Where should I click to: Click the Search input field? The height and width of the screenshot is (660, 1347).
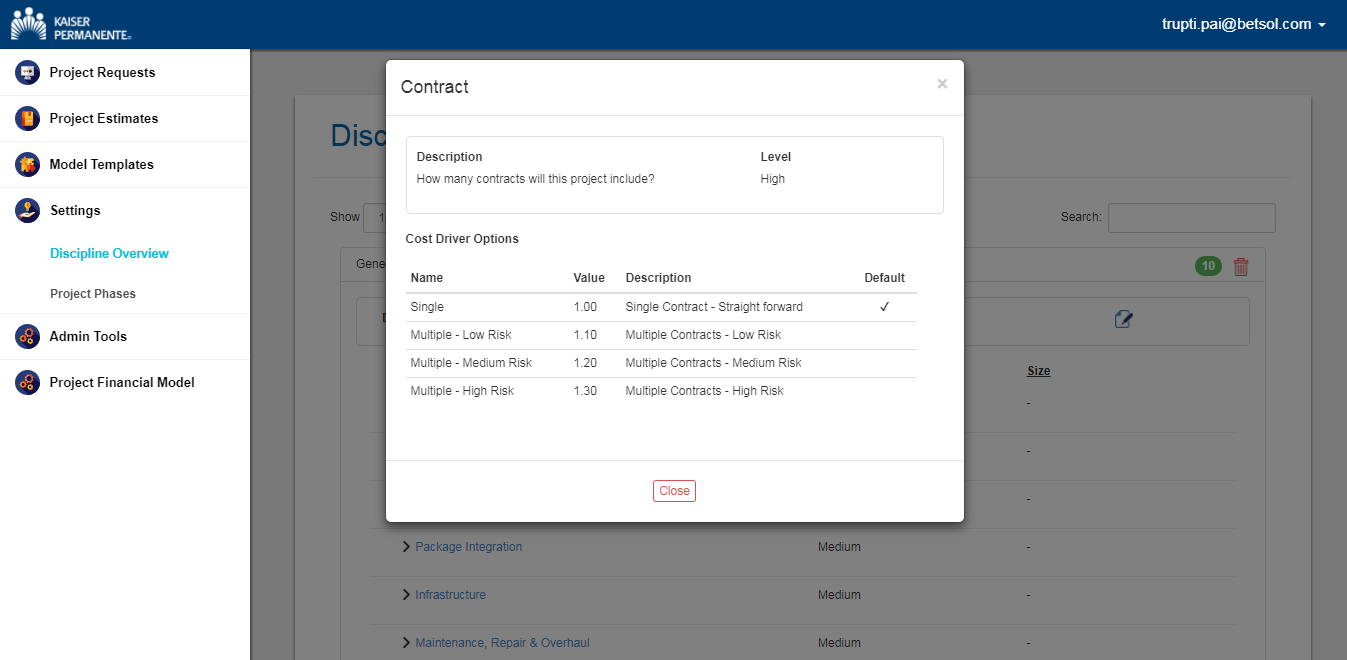pos(1191,217)
